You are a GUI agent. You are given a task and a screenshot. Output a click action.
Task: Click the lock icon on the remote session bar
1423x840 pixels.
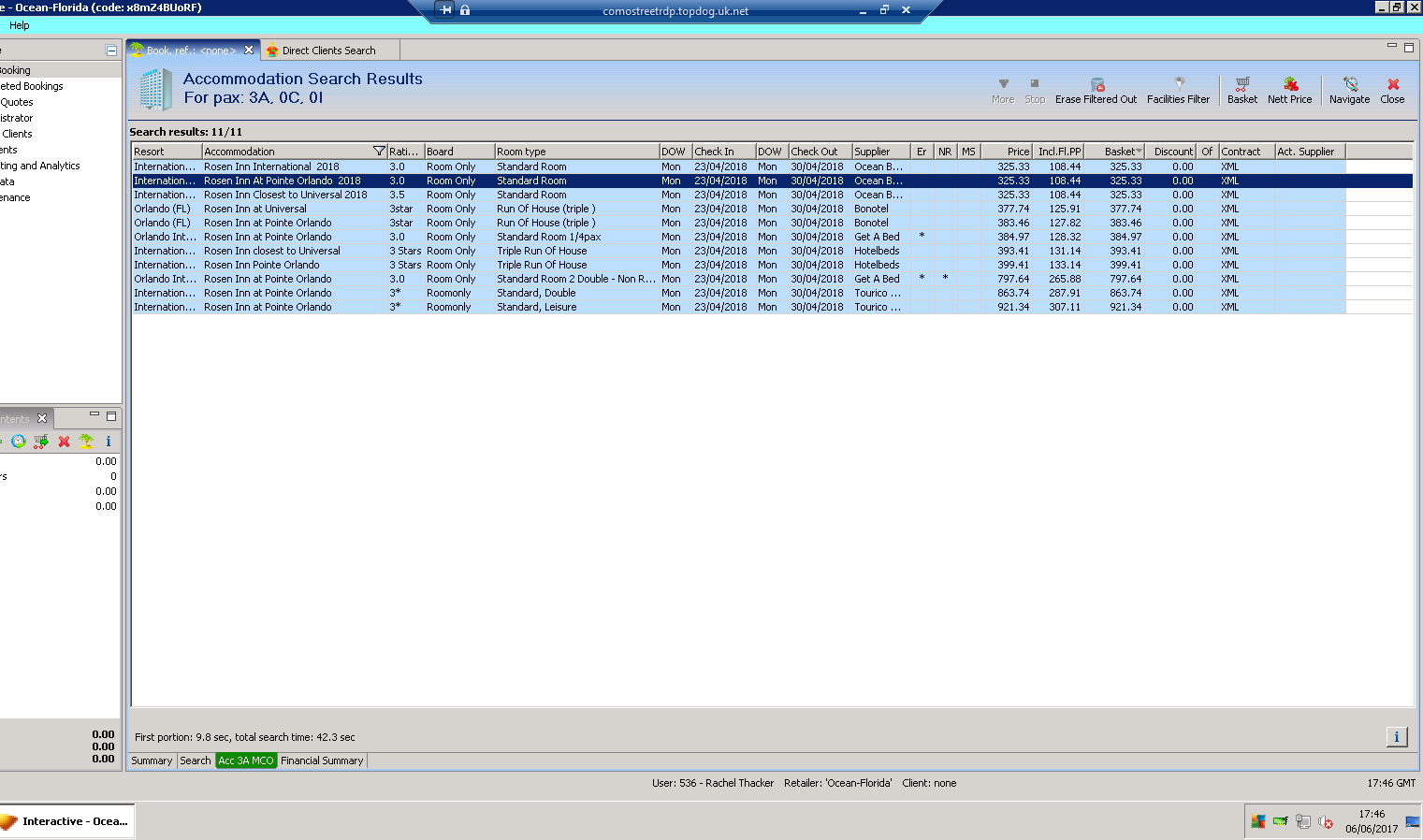click(465, 10)
